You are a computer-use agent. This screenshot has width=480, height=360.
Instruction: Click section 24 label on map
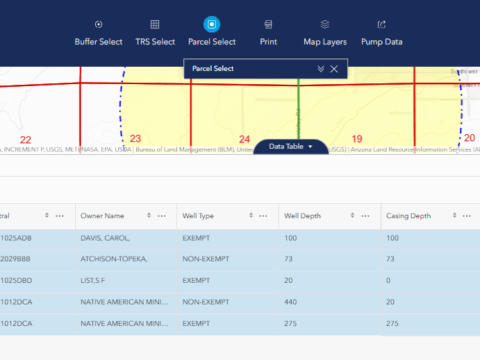point(244,139)
